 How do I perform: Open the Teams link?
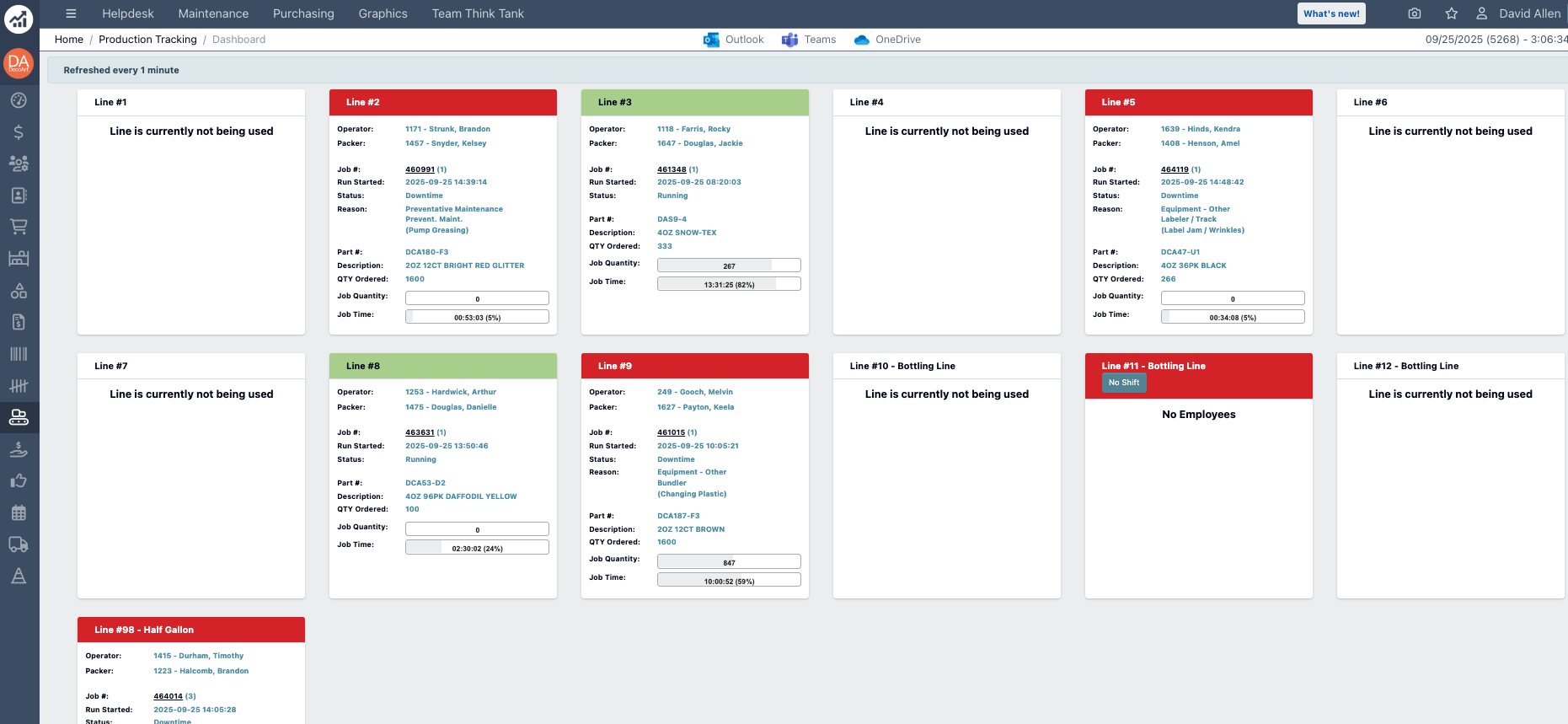coord(809,40)
